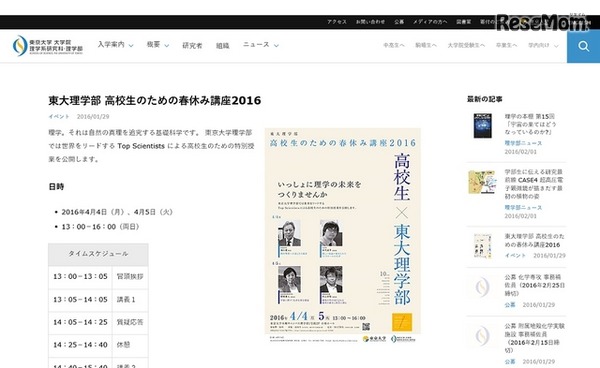Click the 休憩 table cell
This screenshot has width=600, height=368.
click(130, 345)
